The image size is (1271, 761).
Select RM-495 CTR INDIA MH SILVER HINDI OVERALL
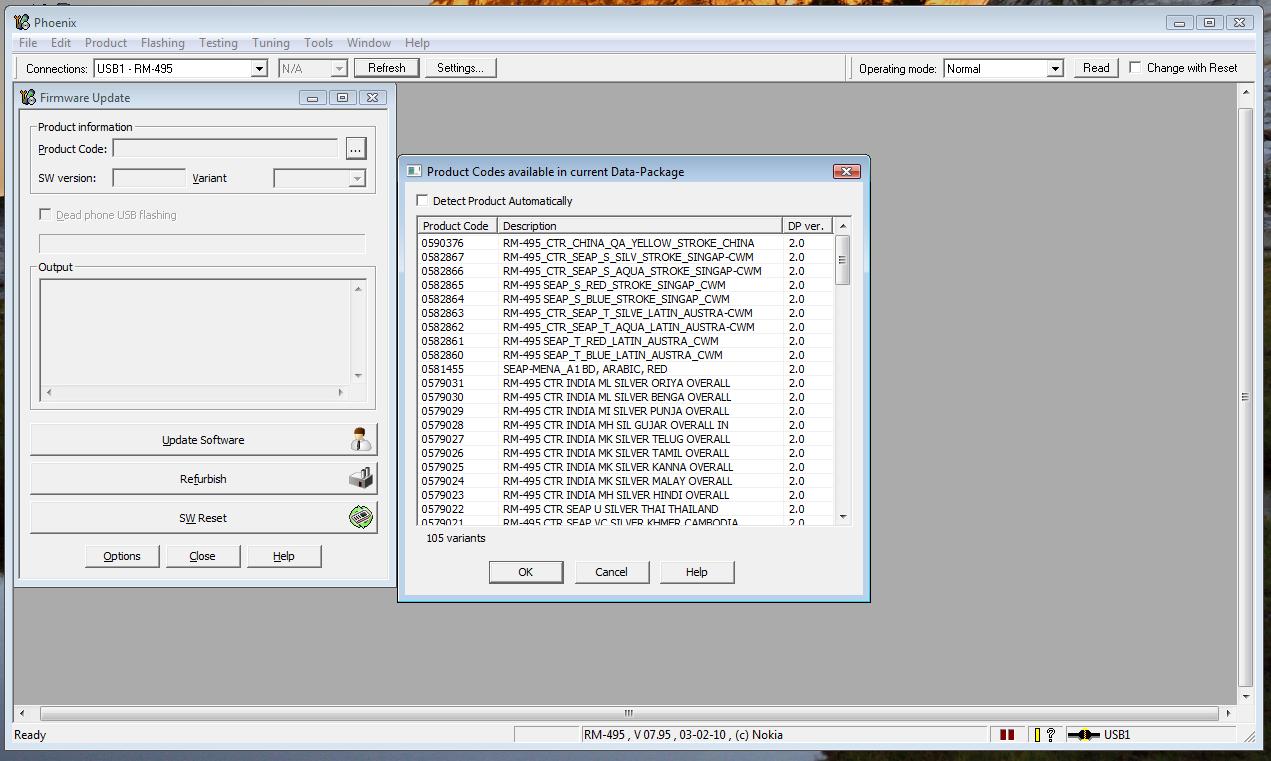[626, 495]
